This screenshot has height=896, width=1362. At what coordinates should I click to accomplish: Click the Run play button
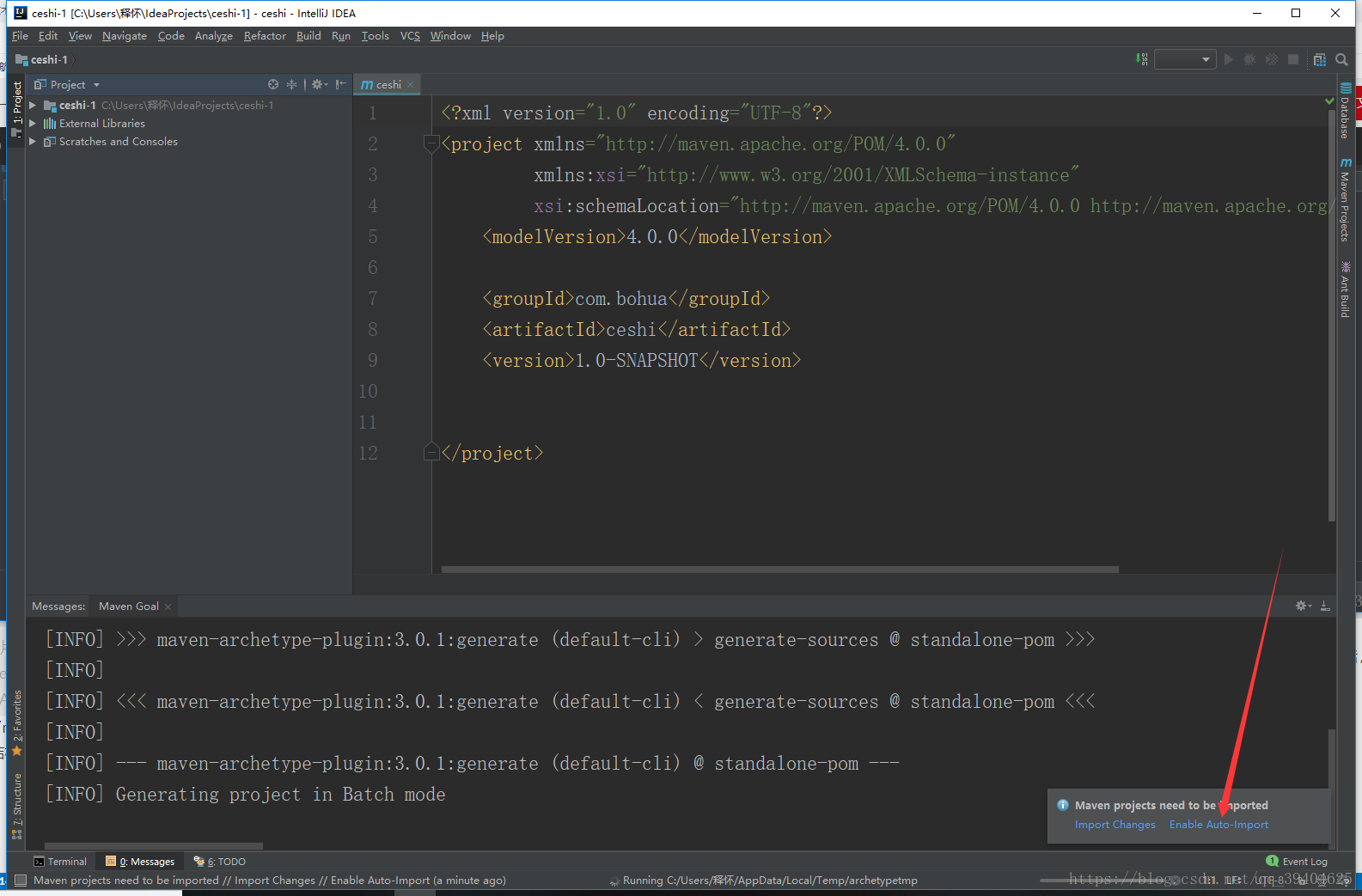tap(1229, 59)
